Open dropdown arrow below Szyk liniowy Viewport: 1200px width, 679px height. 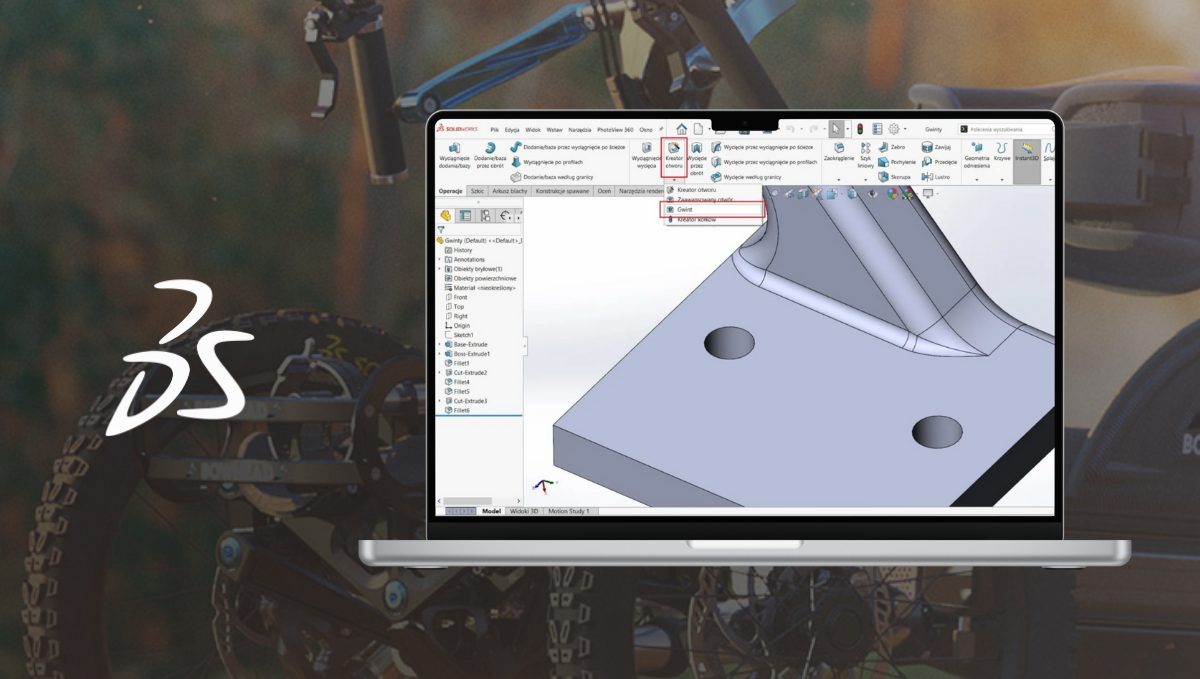click(x=865, y=180)
